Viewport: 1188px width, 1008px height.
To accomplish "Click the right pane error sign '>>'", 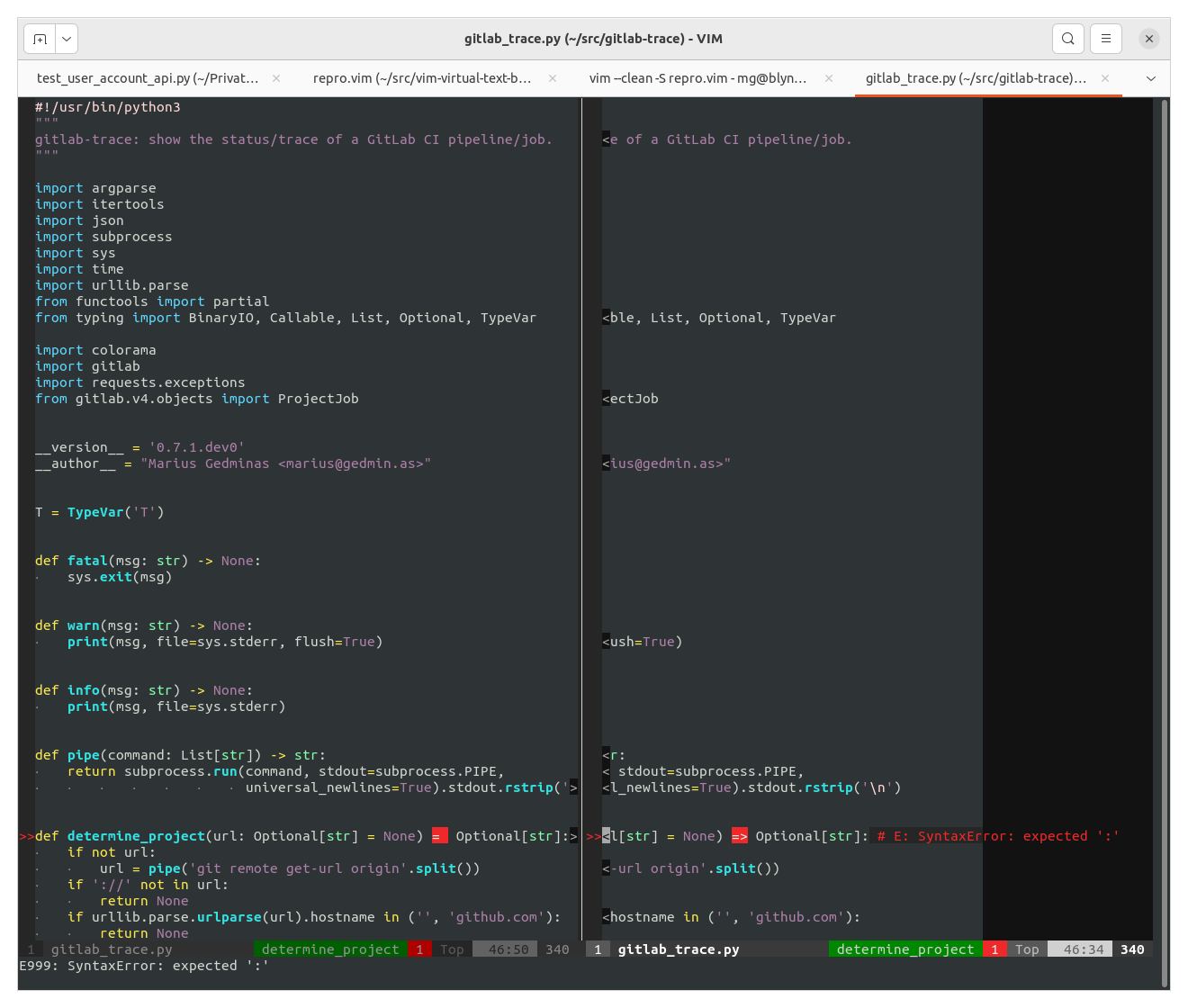I will 594,836.
